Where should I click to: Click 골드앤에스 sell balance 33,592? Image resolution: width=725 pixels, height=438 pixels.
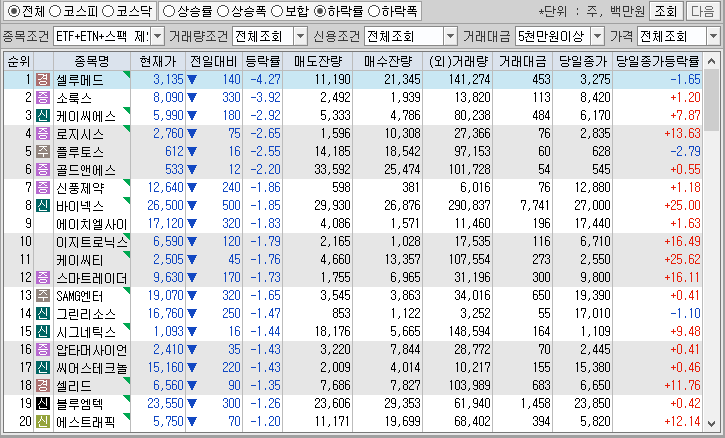tap(332, 169)
